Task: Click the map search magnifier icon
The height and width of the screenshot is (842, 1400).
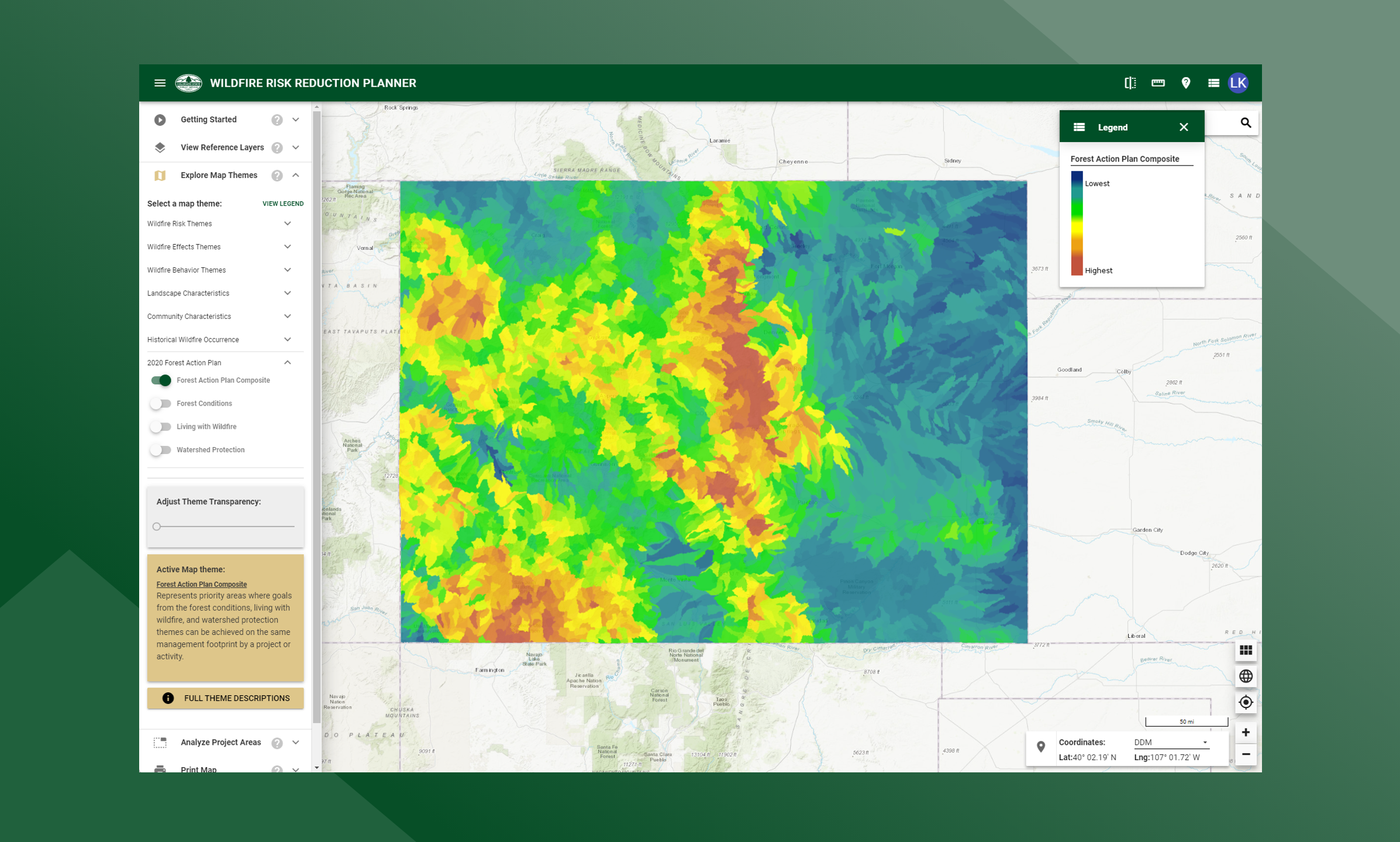Action: tap(1246, 123)
